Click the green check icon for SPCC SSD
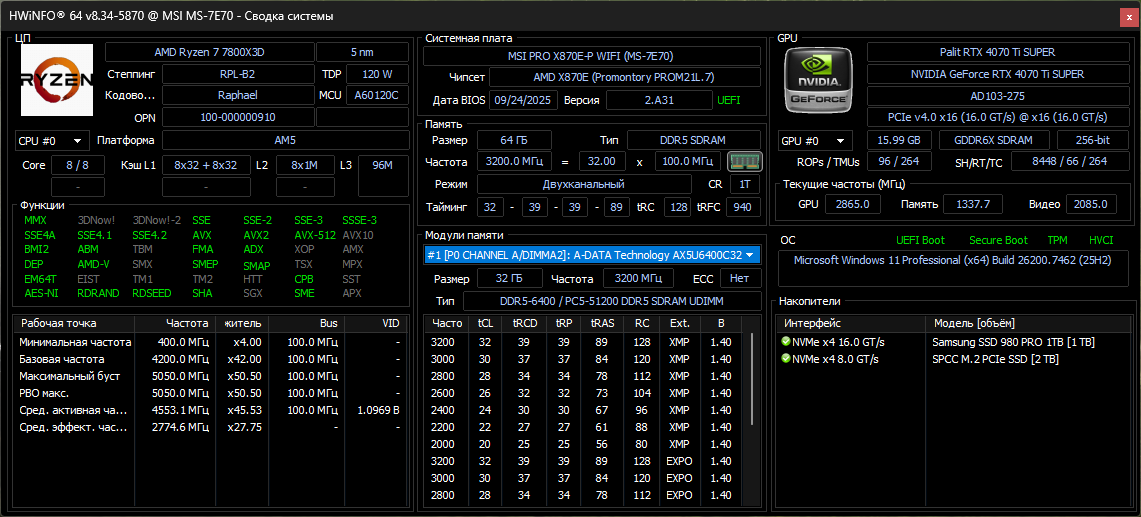This screenshot has height=517, width=1141. [785, 359]
